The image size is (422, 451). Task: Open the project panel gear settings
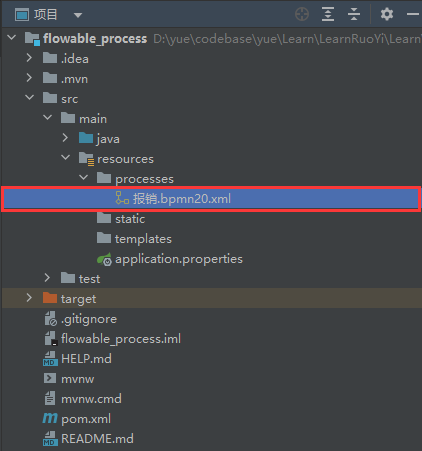pos(387,14)
